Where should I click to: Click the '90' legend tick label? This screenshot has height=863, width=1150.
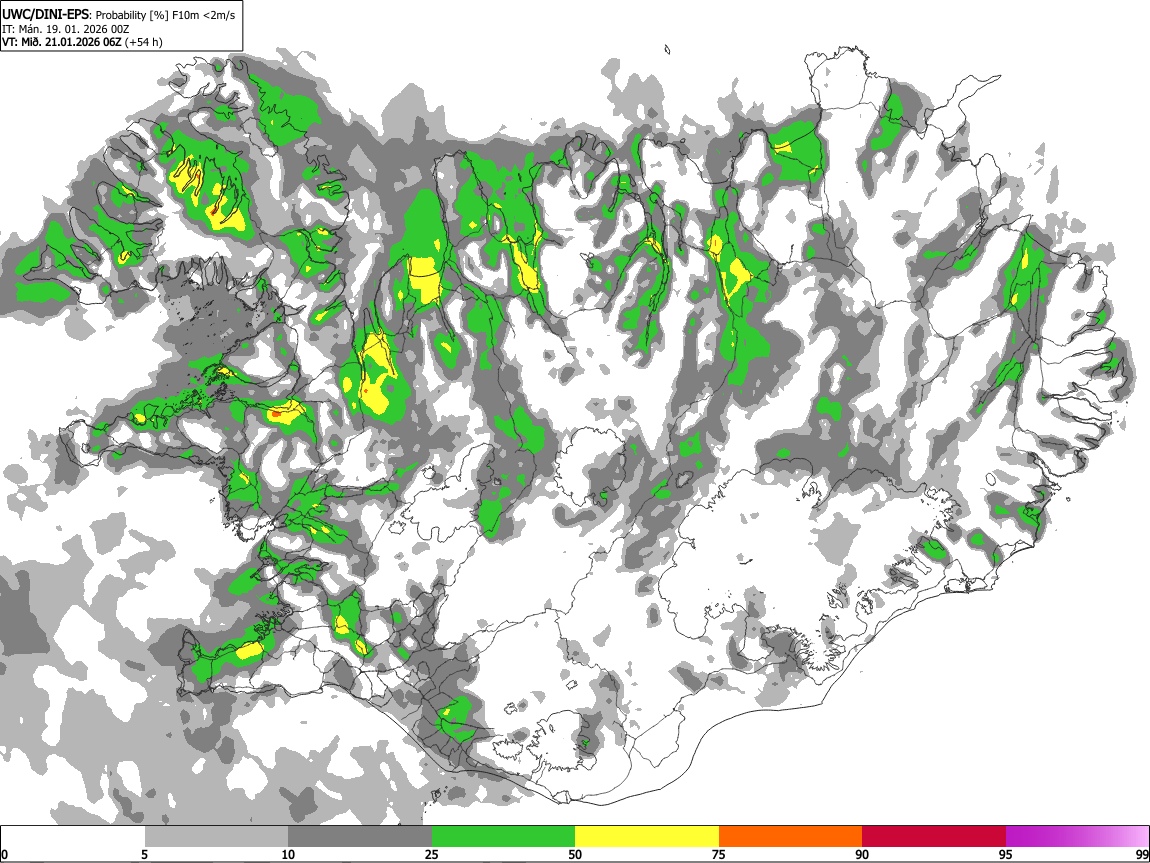click(862, 855)
